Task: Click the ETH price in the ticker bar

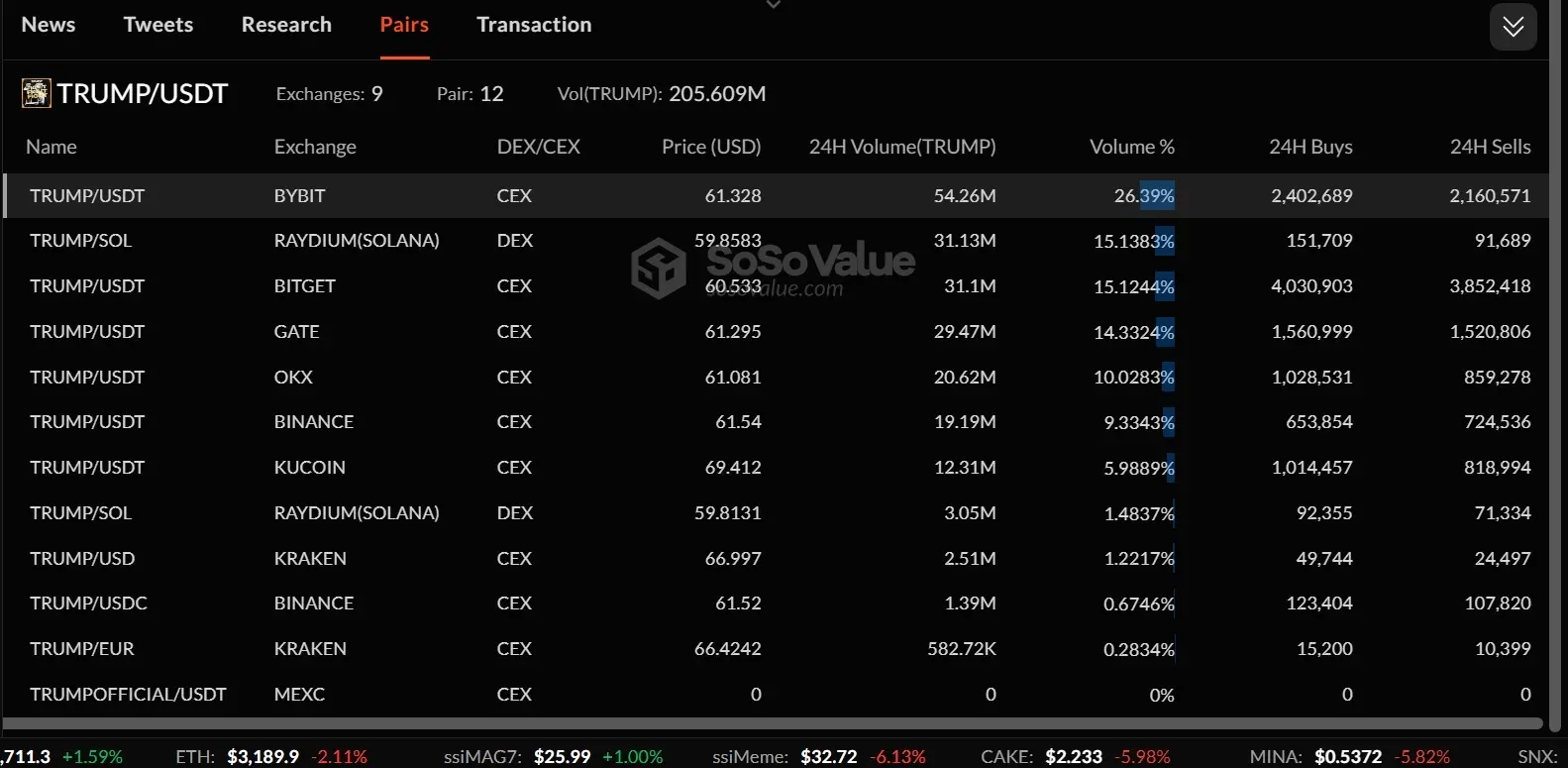Action: (265, 756)
